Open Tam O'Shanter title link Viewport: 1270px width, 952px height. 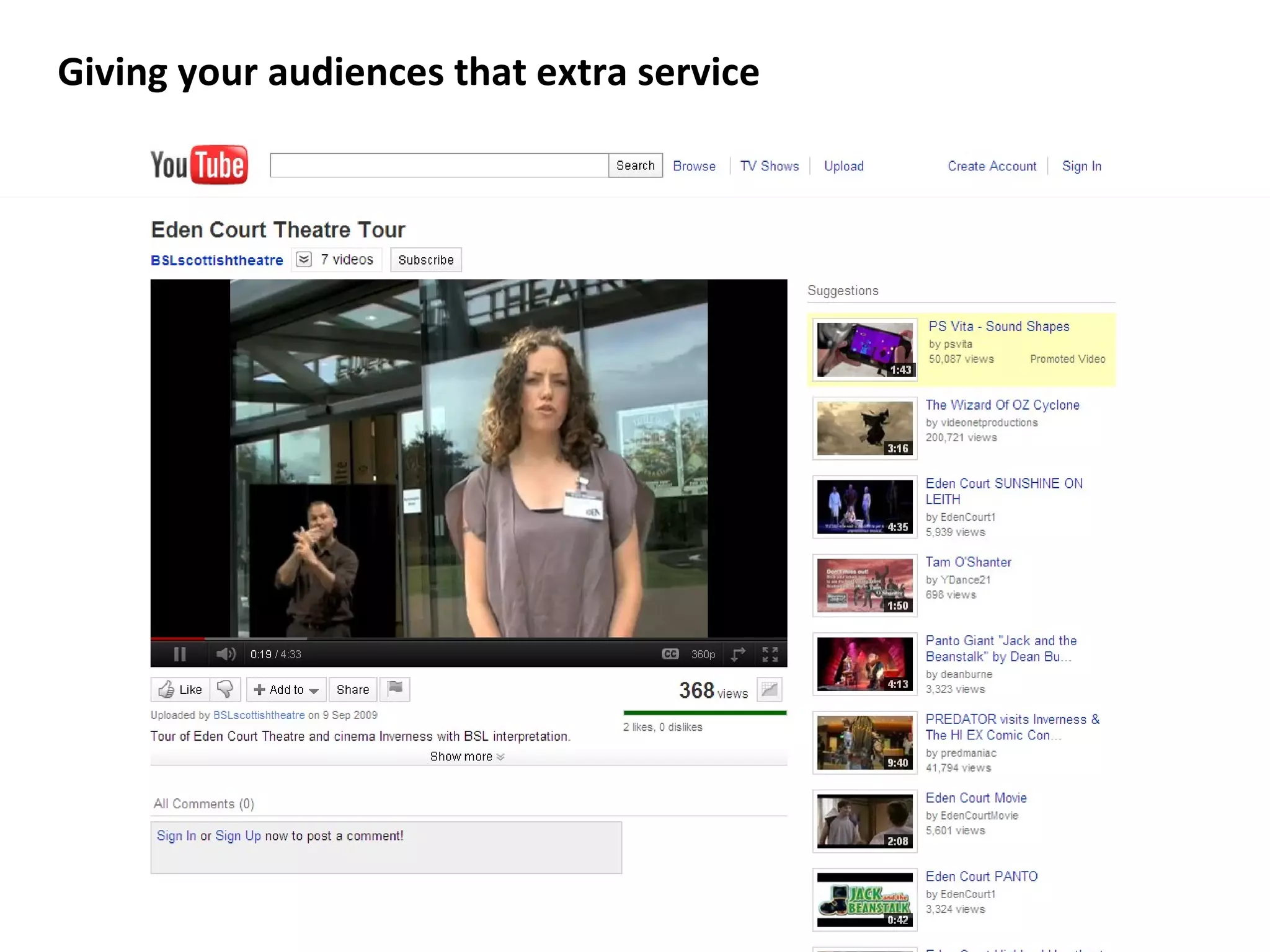[968, 562]
